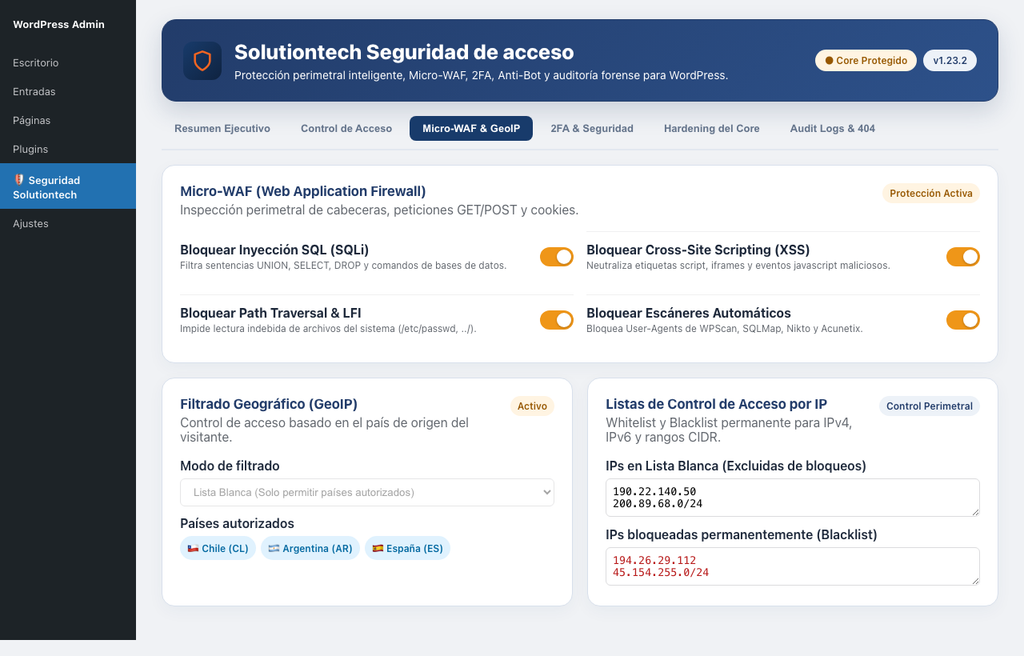Viewport: 1024px width, 656px height.
Task: Open Escritorio in the sidebar
Action: pos(68,63)
